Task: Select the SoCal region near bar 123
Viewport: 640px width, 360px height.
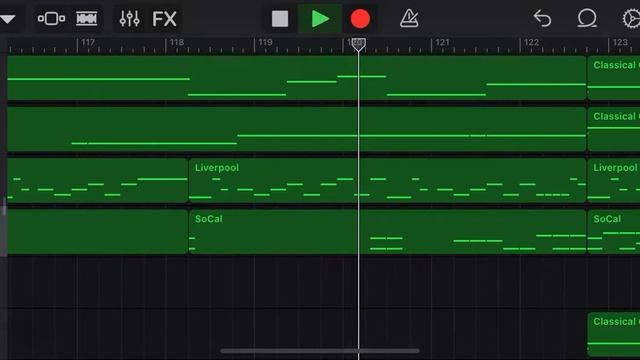Action: 614,232
